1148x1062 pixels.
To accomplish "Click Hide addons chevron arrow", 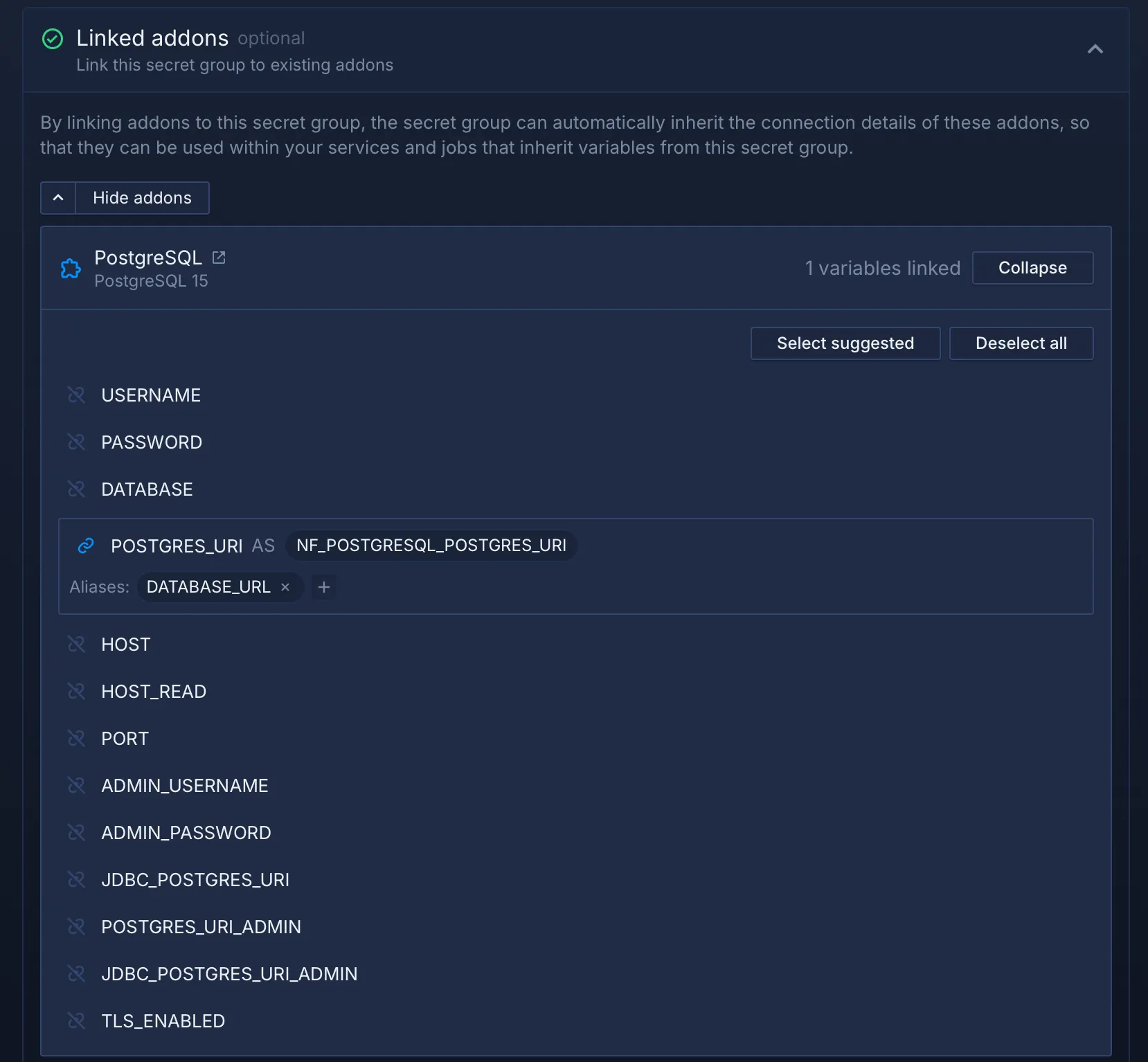I will pyautogui.click(x=58, y=198).
